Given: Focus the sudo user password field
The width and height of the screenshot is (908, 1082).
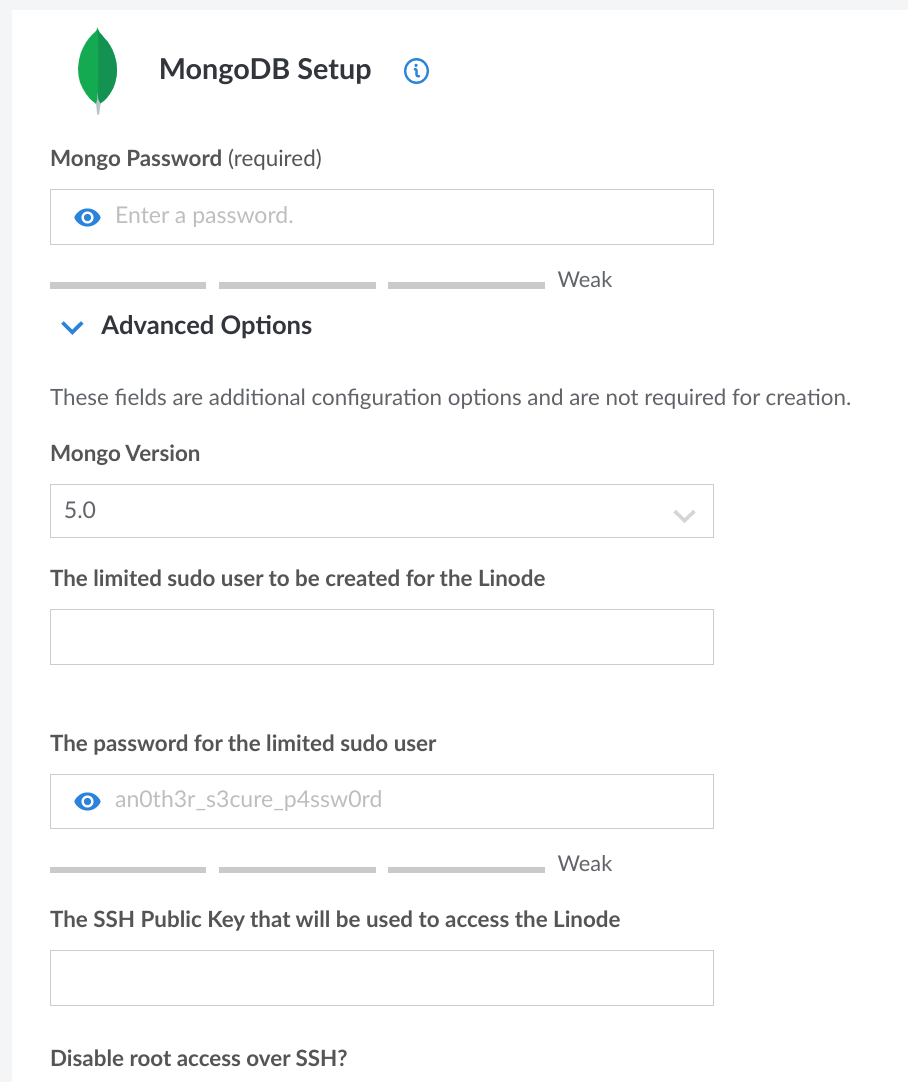Looking at the screenshot, I should pyautogui.click(x=410, y=801).
